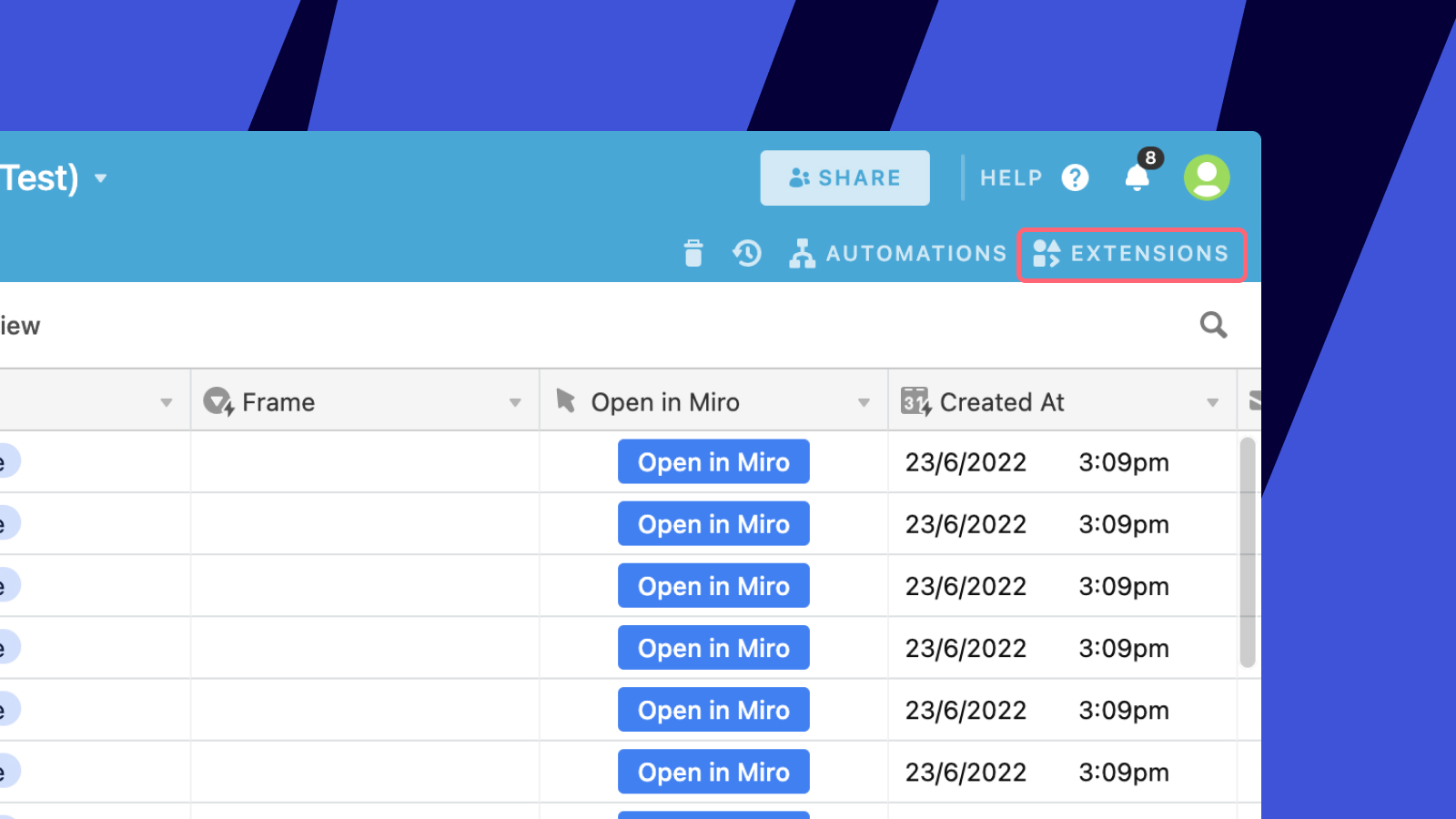Click the Frame column header label
The image size is (1456, 819).
coord(278,401)
